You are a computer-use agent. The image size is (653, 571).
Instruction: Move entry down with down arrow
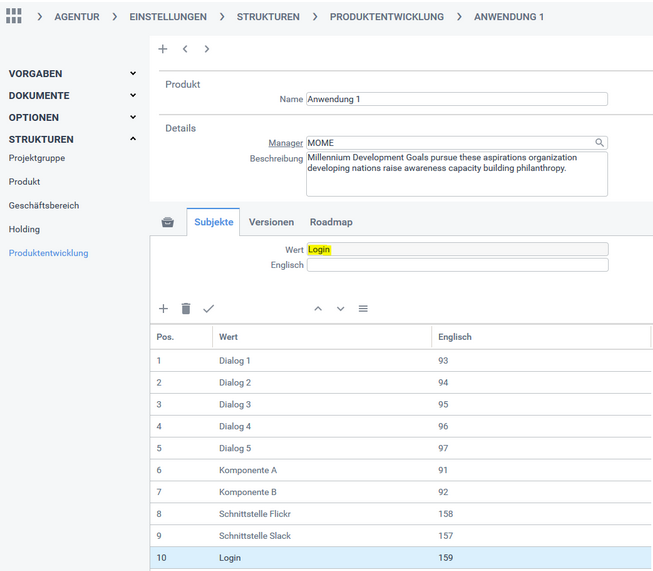(x=340, y=309)
